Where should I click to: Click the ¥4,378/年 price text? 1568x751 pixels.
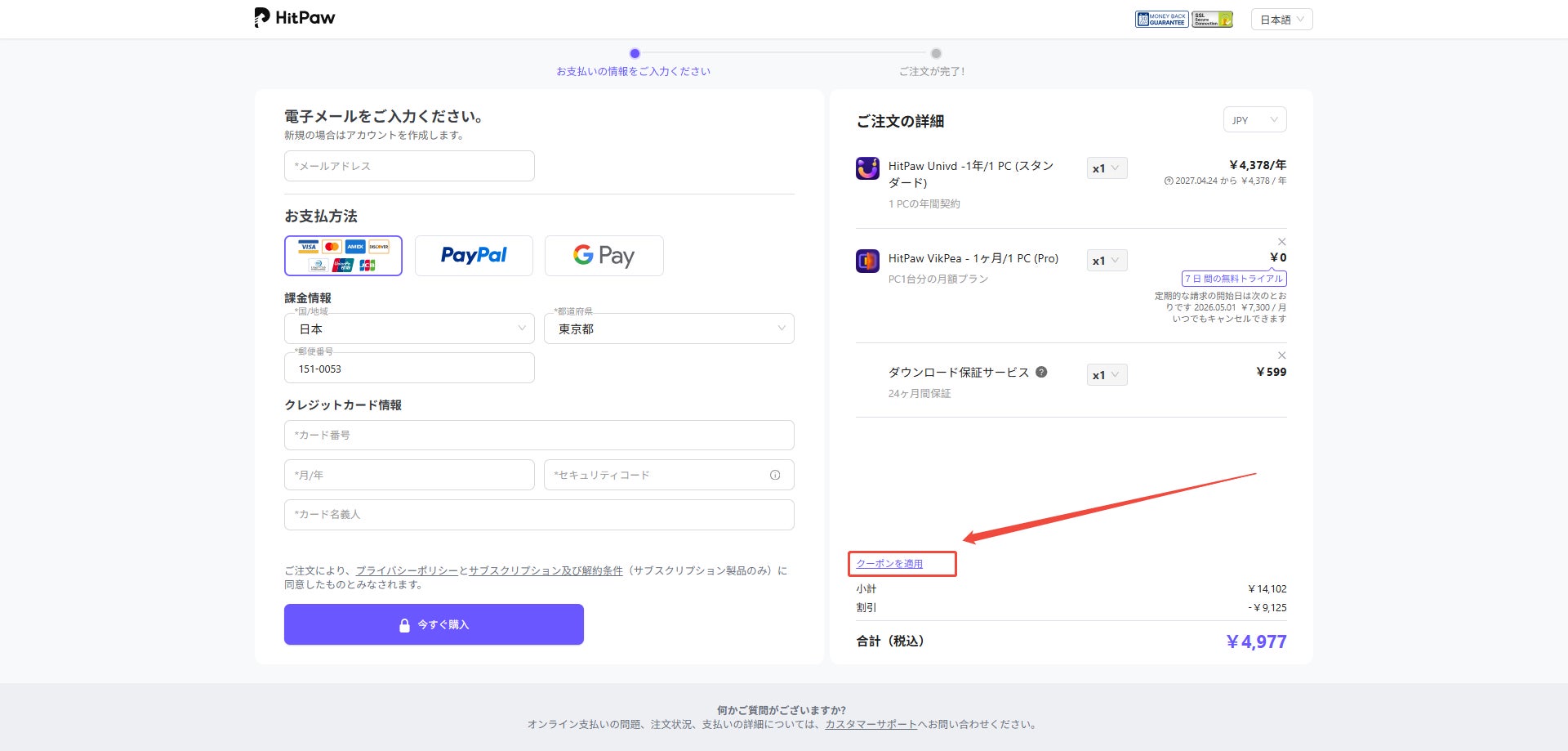pyautogui.click(x=1258, y=165)
